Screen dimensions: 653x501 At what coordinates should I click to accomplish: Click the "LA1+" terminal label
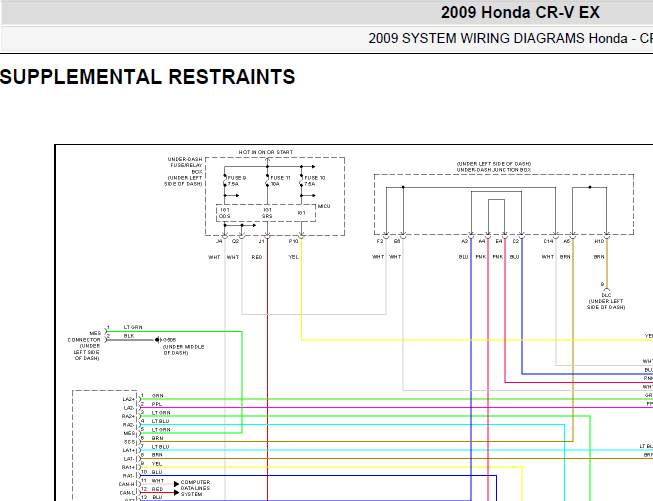(x=129, y=451)
